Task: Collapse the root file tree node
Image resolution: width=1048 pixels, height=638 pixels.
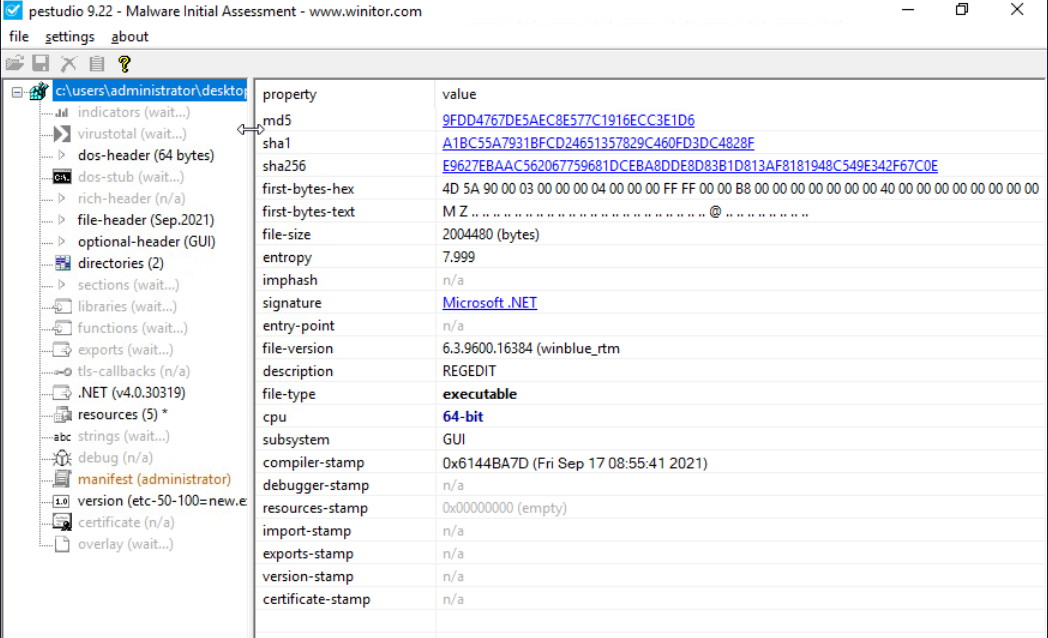Action: 17,91
